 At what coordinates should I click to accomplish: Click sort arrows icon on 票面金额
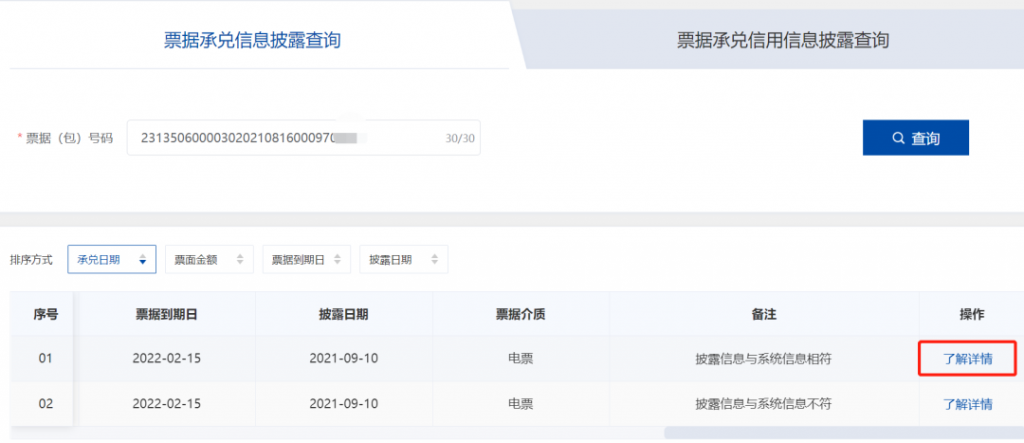pyautogui.click(x=240, y=259)
